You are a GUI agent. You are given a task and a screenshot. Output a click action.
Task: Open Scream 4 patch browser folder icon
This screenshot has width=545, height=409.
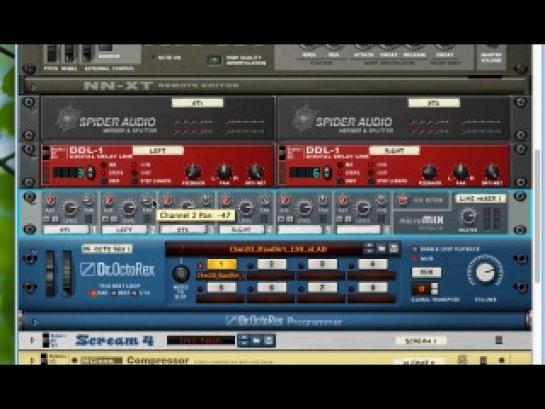257,341
